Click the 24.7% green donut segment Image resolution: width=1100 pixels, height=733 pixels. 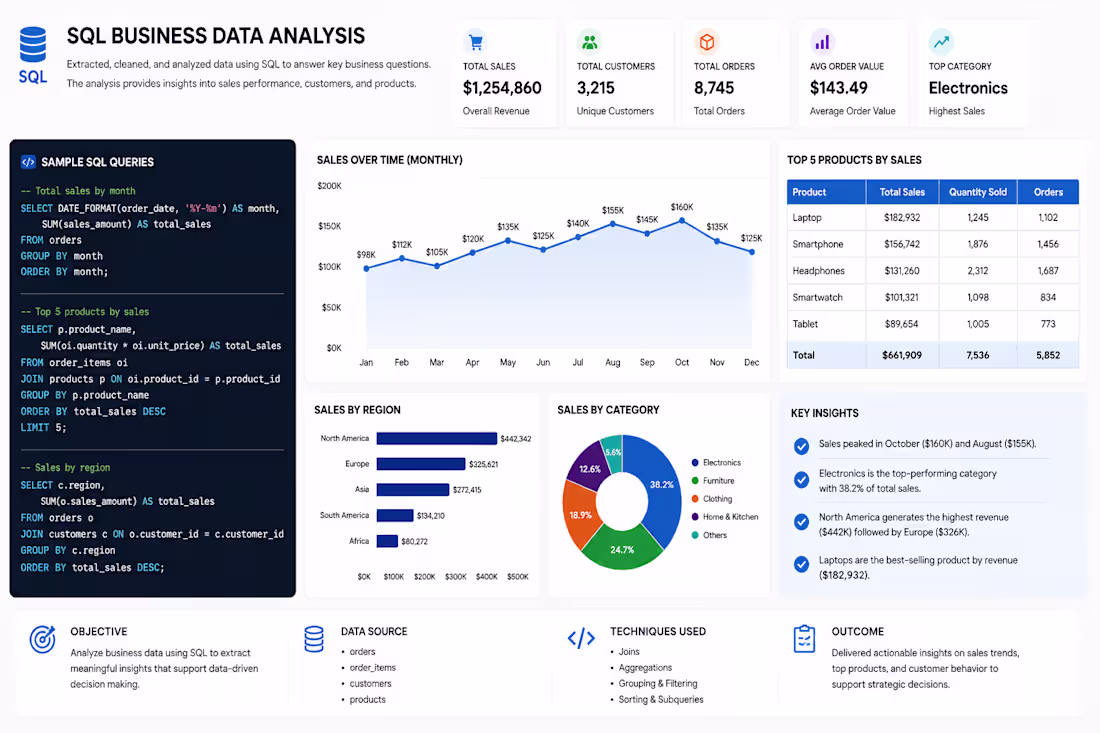click(x=622, y=549)
